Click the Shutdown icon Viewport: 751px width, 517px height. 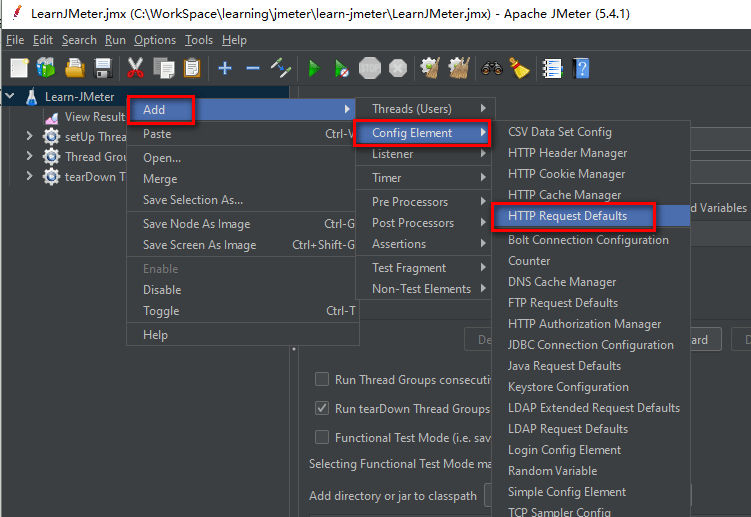(398, 68)
